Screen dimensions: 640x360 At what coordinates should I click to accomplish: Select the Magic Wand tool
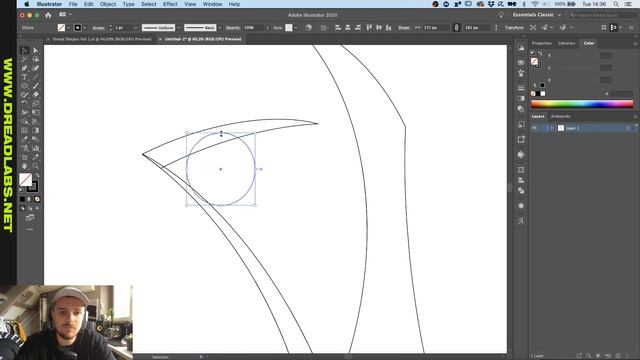[x=24, y=59]
